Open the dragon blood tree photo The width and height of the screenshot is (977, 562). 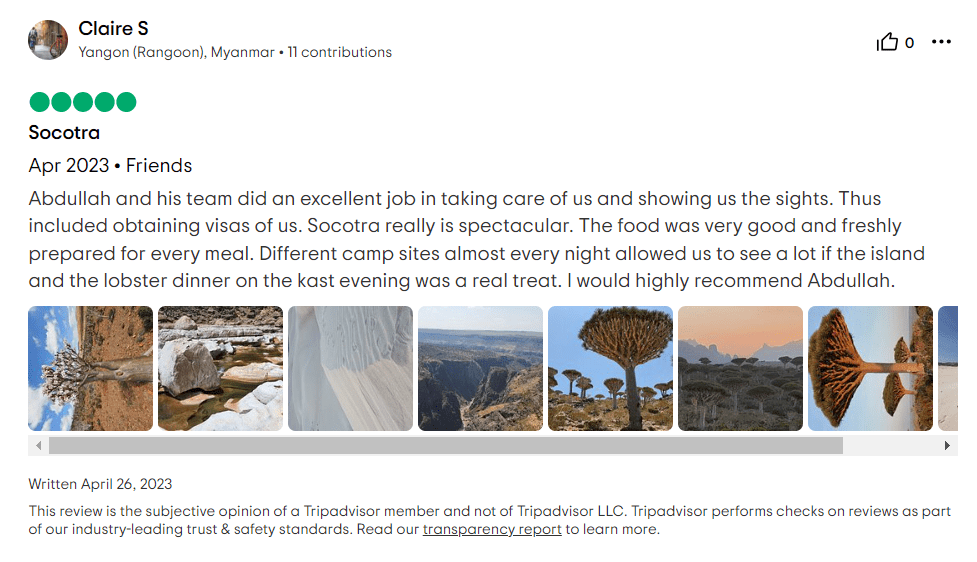pyautogui.click(x=610, y=368)
